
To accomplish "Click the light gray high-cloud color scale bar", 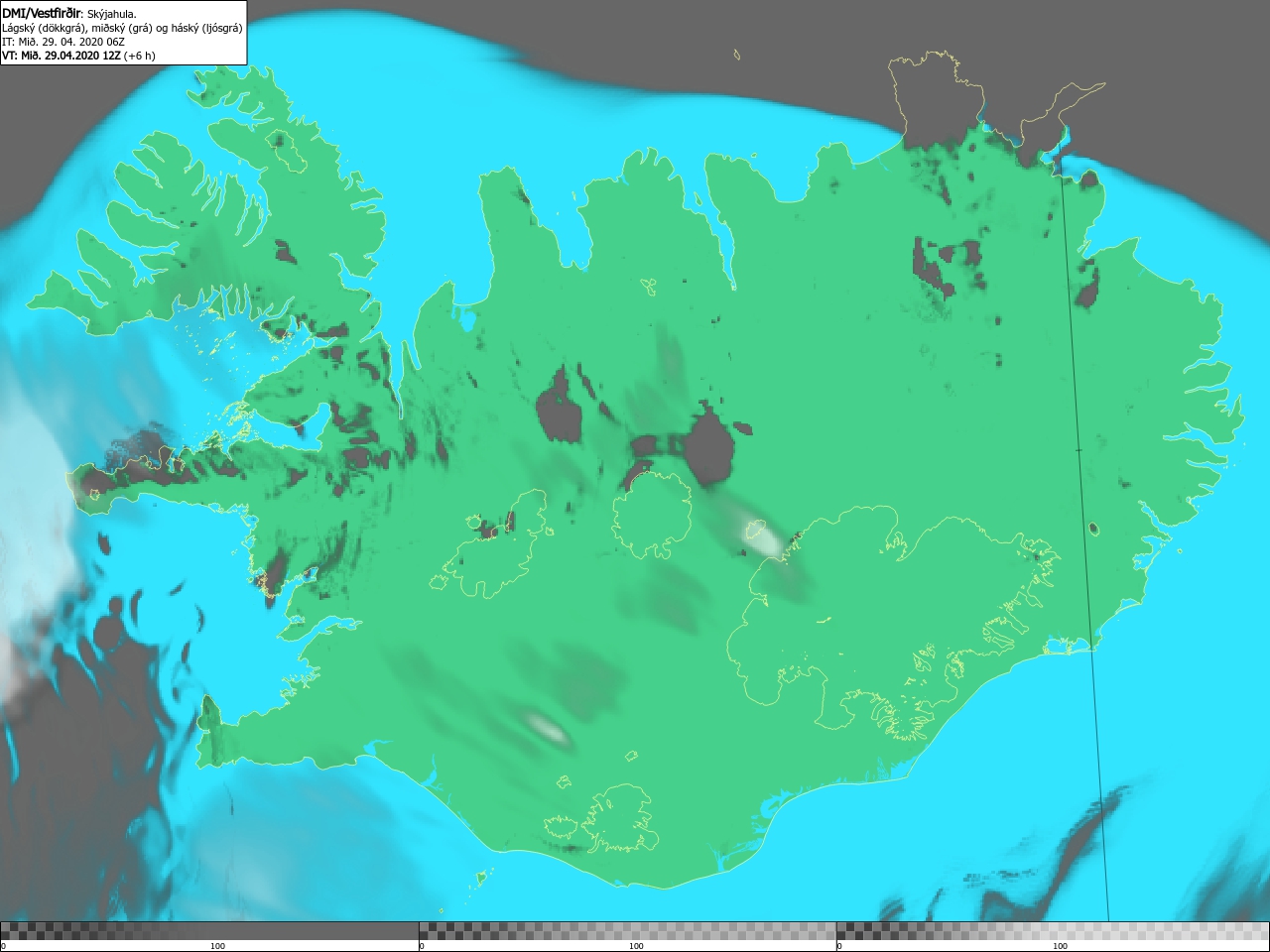I will [1053, 931].
